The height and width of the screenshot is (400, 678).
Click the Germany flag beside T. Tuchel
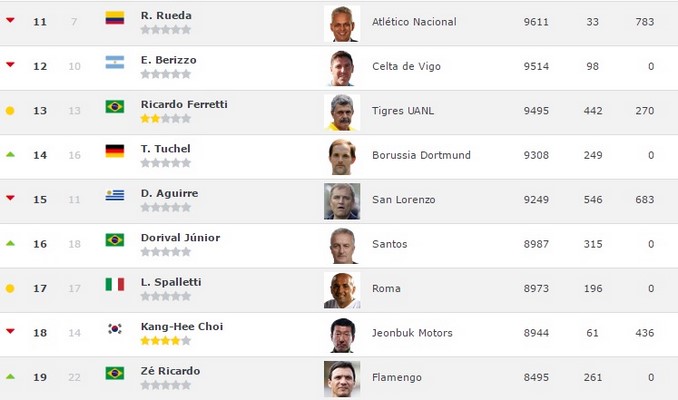[x=114, y=151]
